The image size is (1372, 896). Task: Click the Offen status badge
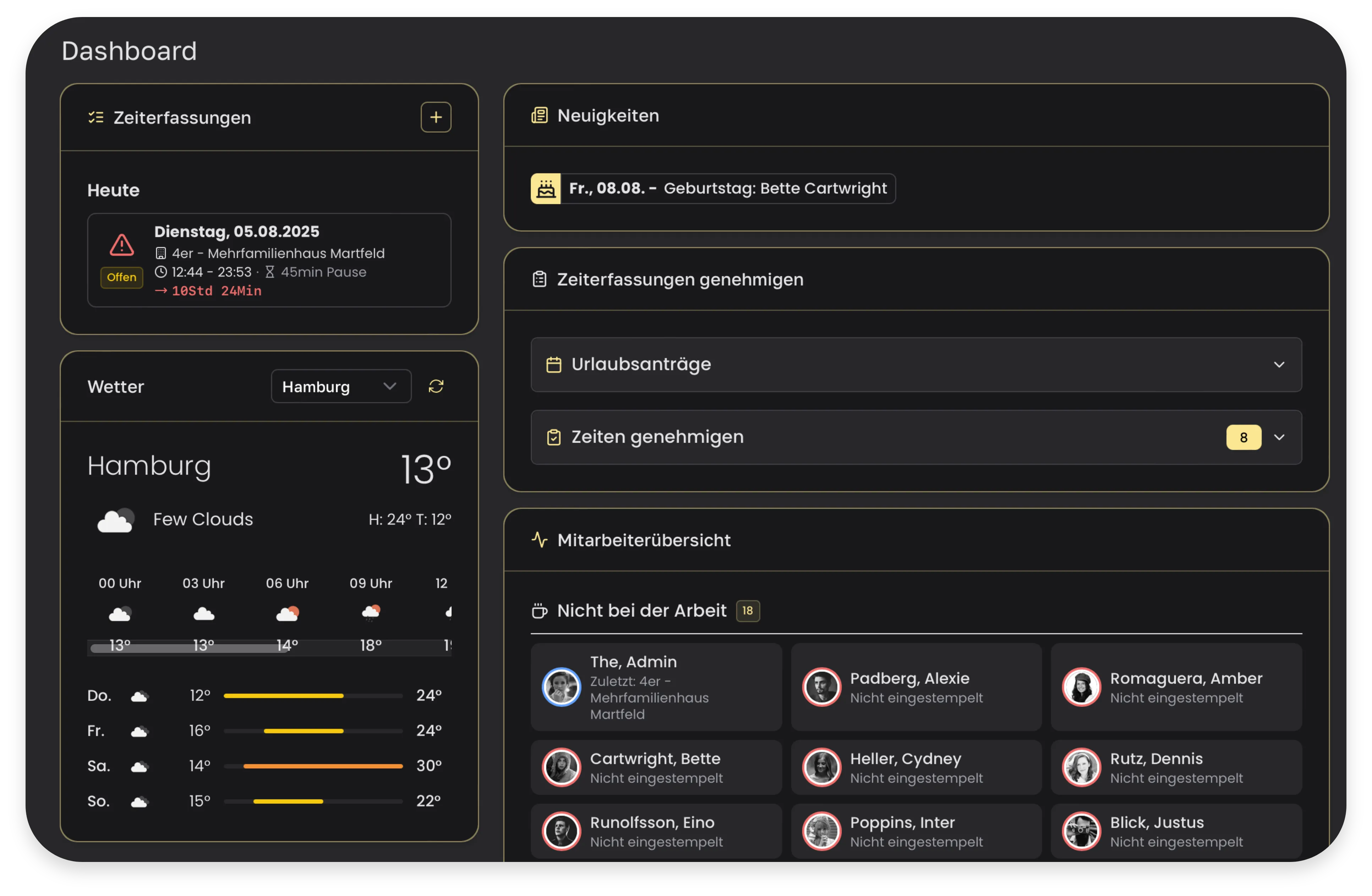[x=122, y=277]
